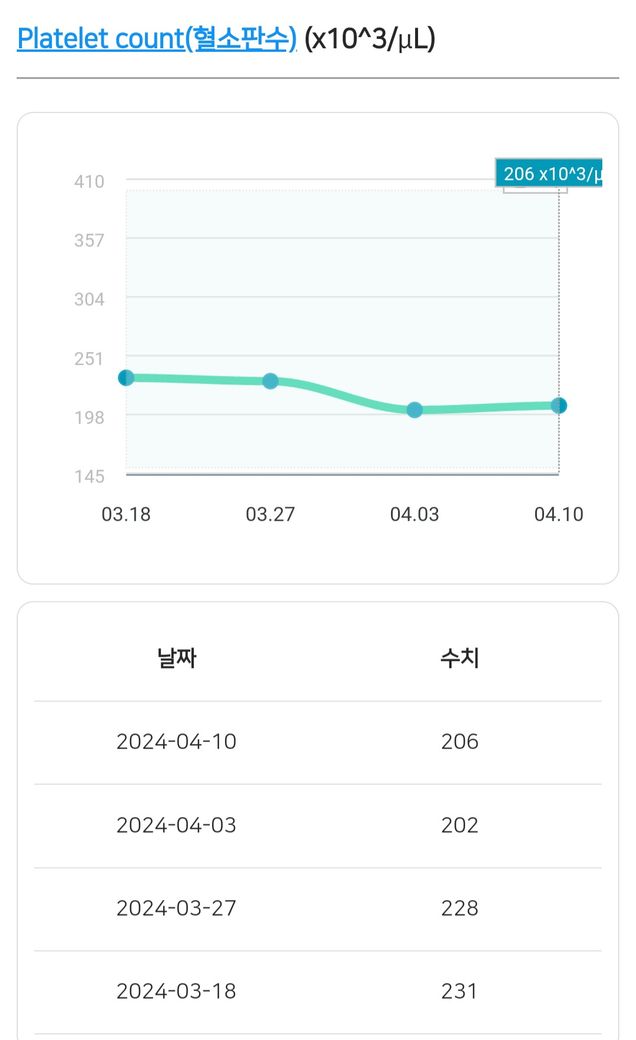Select the 04.03 data point on chart
This screenshot has width=636, height=1040.
click(x=414, y=409)
